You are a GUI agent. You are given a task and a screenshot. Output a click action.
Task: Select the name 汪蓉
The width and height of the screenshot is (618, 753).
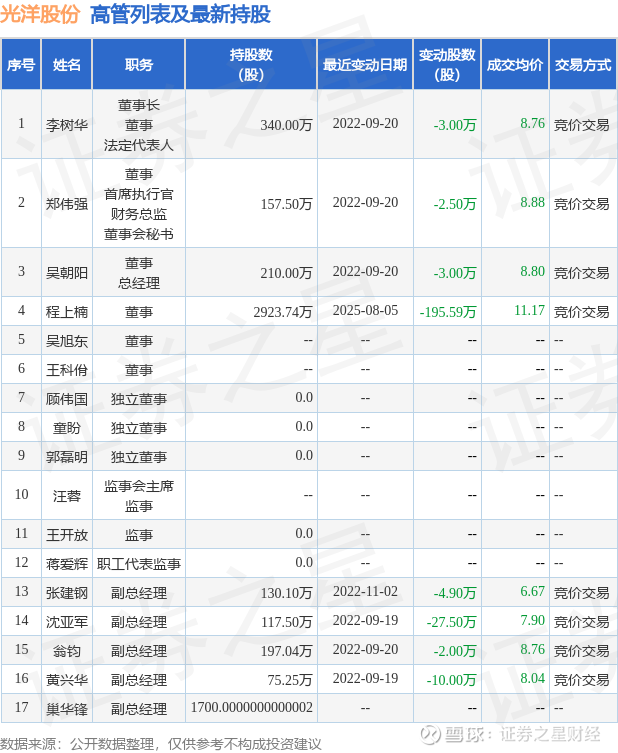point(67,496)
